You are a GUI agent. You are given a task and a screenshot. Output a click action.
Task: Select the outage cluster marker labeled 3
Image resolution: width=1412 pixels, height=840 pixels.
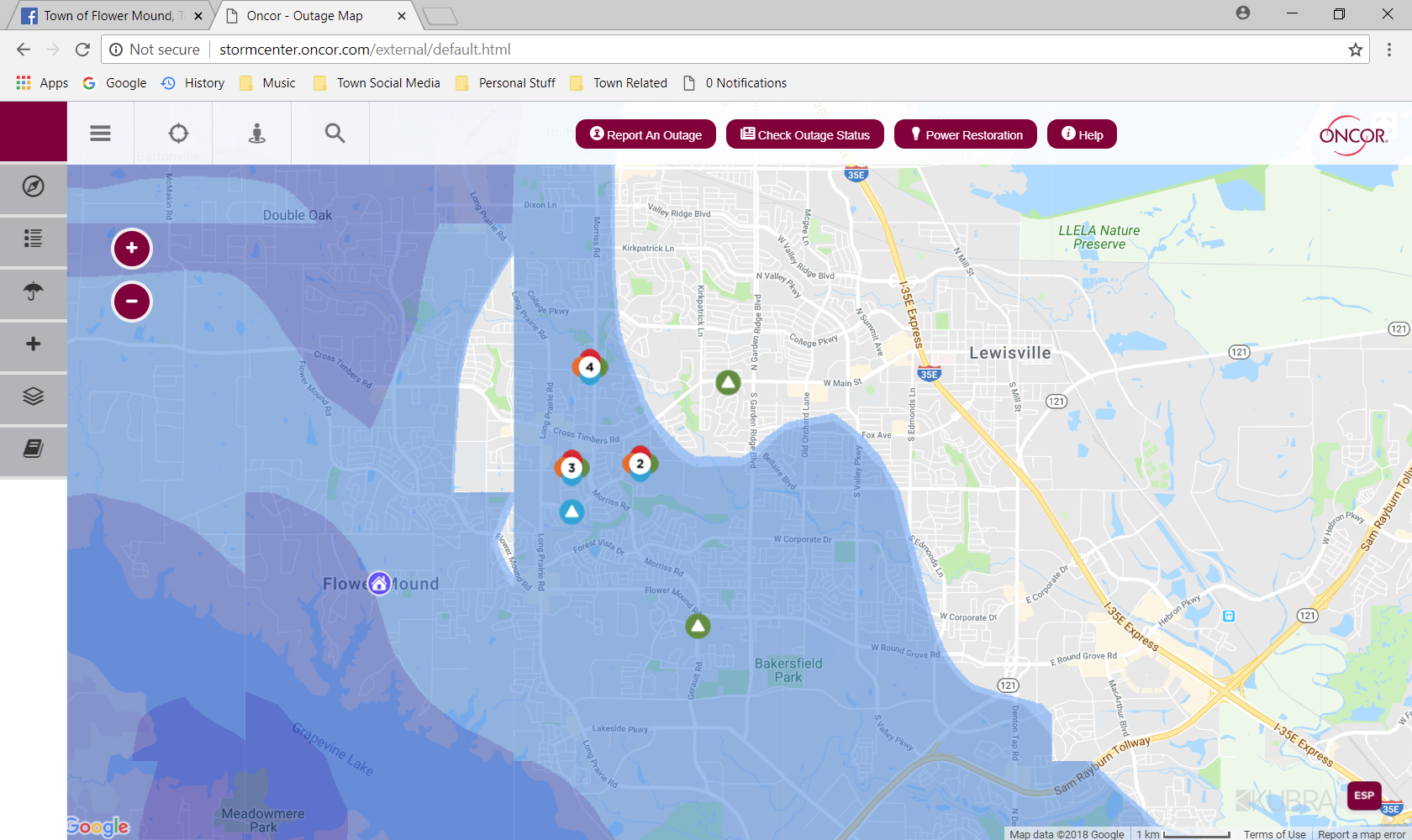(572, 468)
